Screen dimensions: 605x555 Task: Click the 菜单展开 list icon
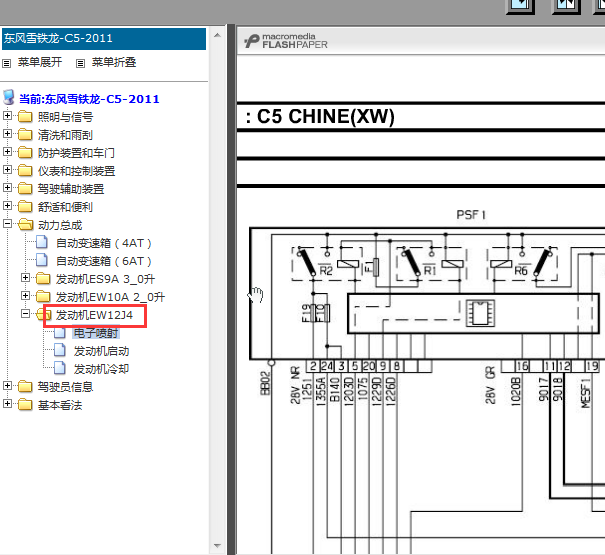coord(7,63)
